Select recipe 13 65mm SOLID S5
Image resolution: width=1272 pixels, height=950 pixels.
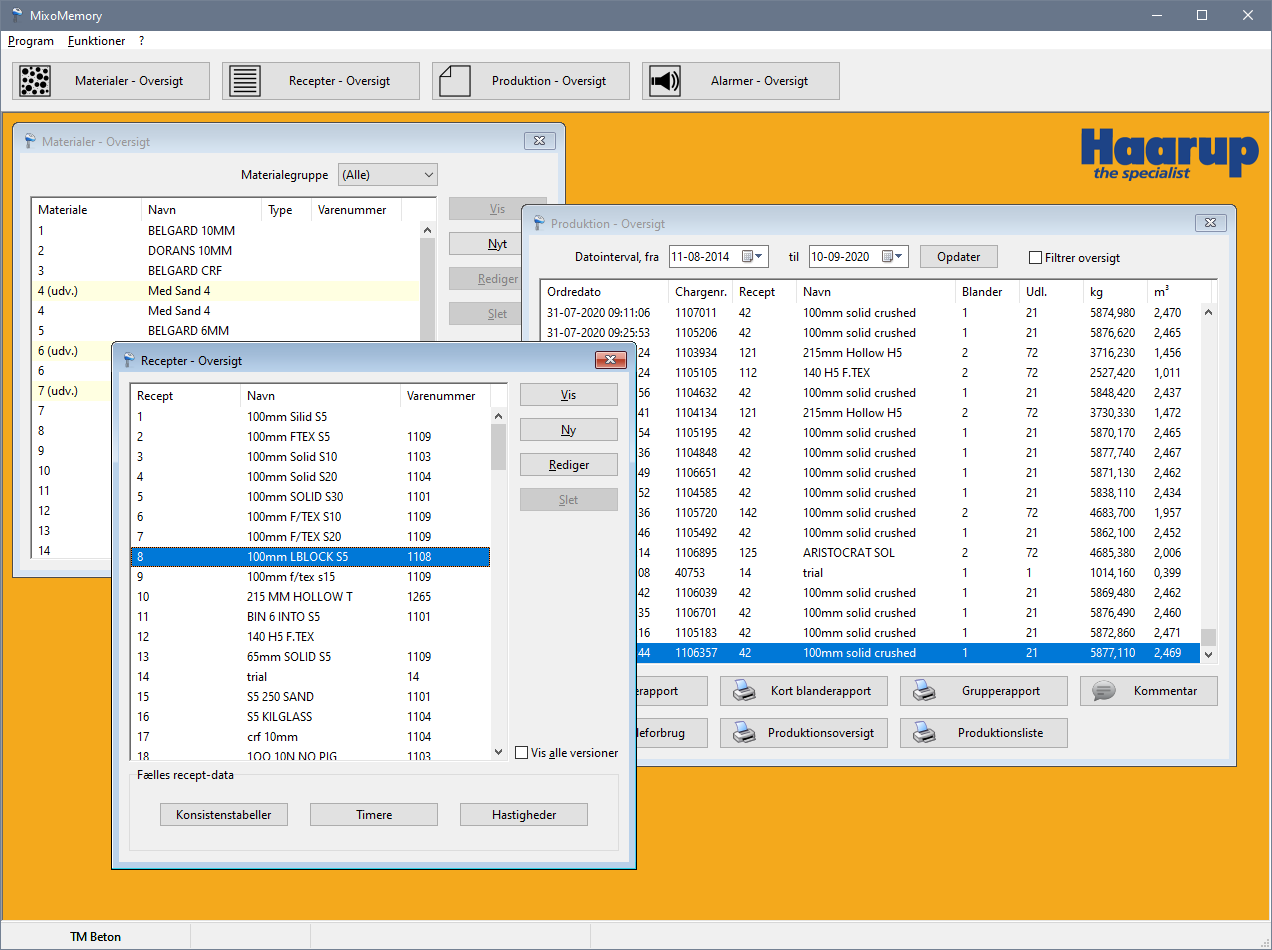(x=310, y=657)
